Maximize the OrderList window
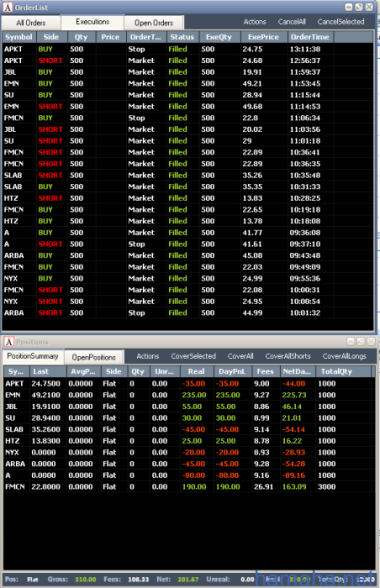Viewport: 380px width, 588px height. [x=359, y=7]
